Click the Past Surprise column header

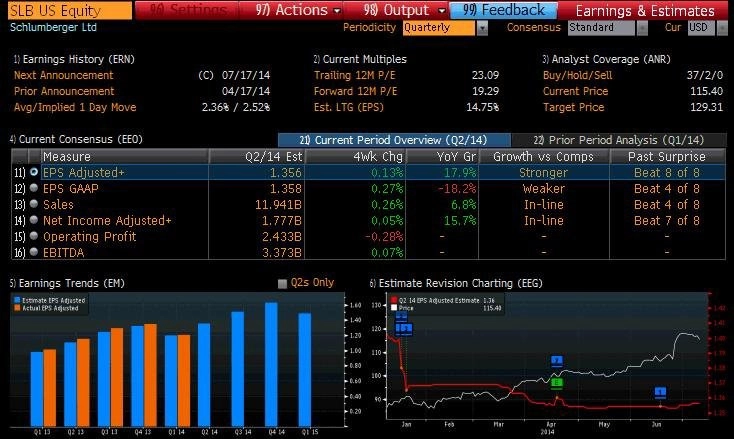(x=668, y=156)
